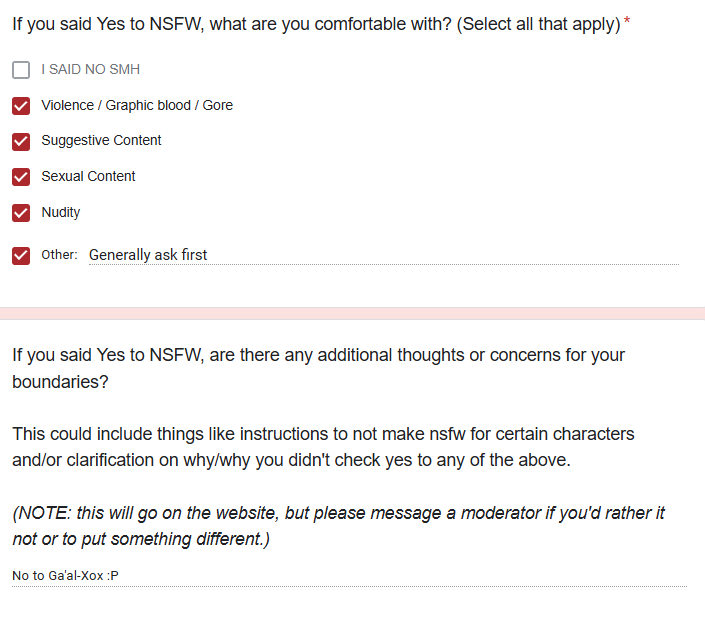The image size is (705, 619).
Task: Click the answer field with "No to Ga'al-Xox :P"
Action: [349, 576]
